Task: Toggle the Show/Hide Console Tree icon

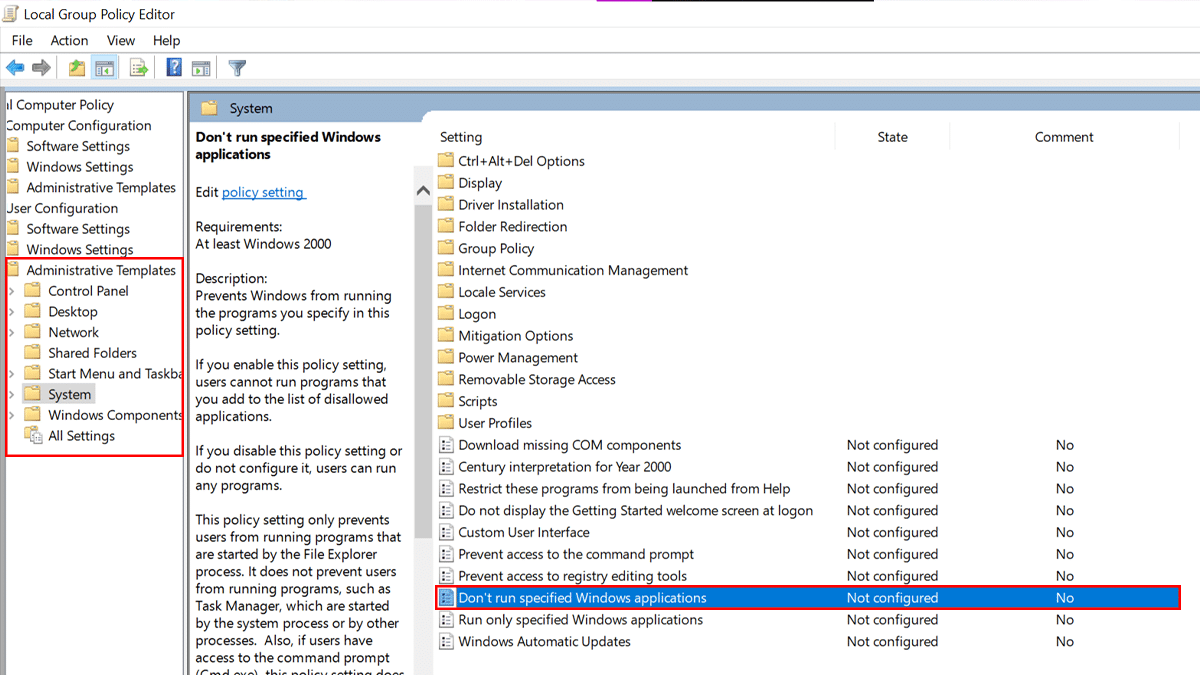Action: pyautogui.click(x=104, y=68)
